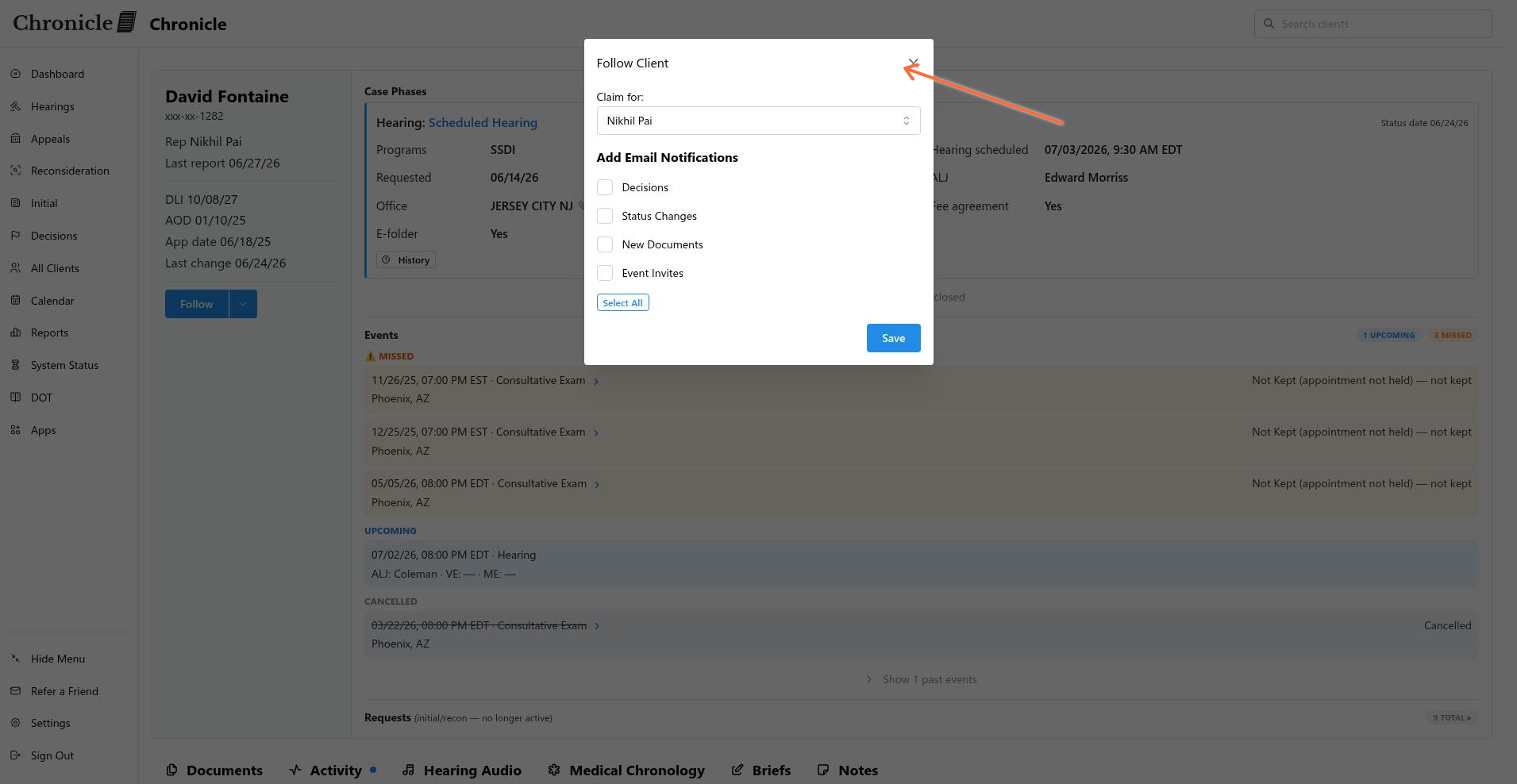Open the 07/02/26 upcoming Hearing event
This screenshot has width=1517, height=784.
coord(921,564)
